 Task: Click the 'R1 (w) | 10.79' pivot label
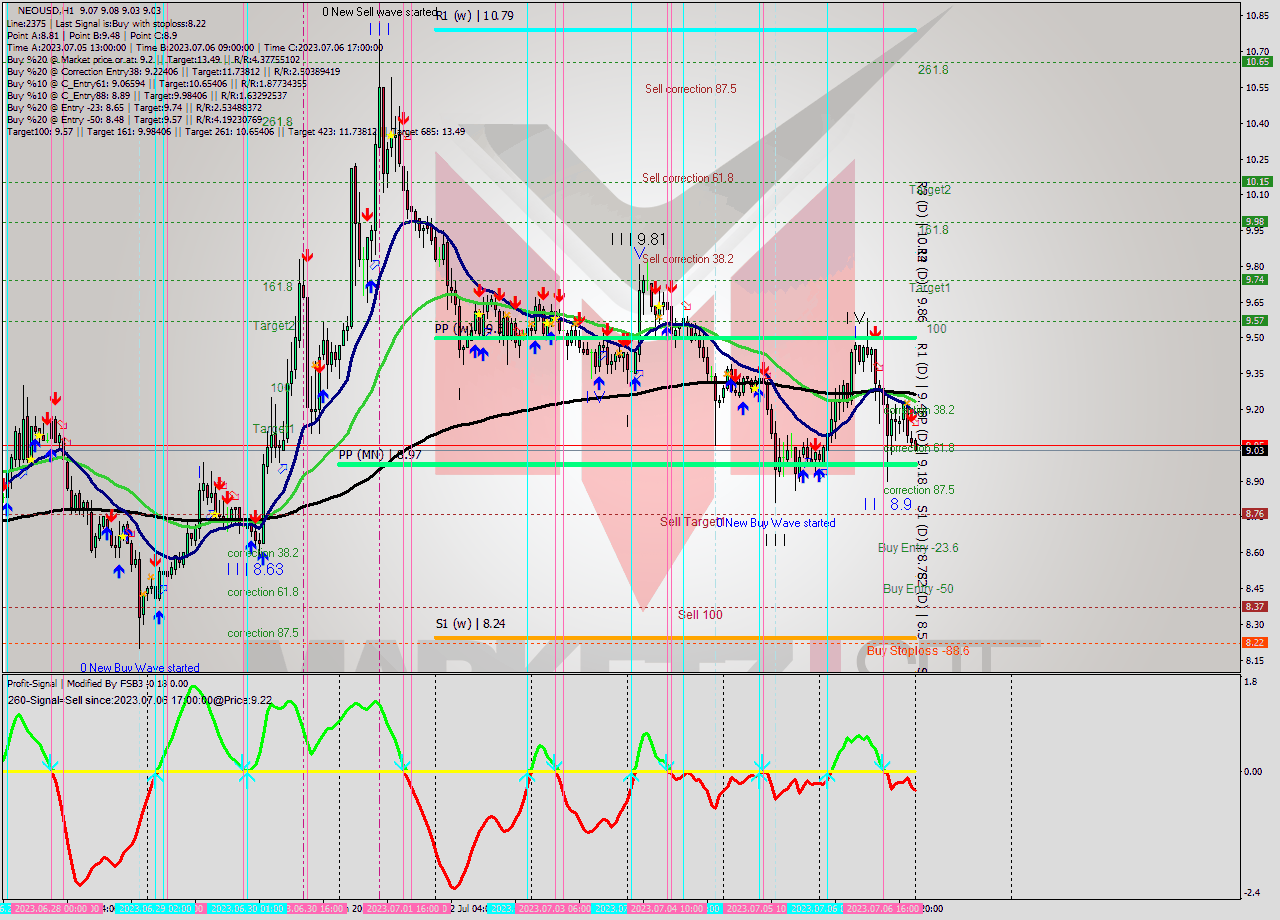[x=475, y=15]
